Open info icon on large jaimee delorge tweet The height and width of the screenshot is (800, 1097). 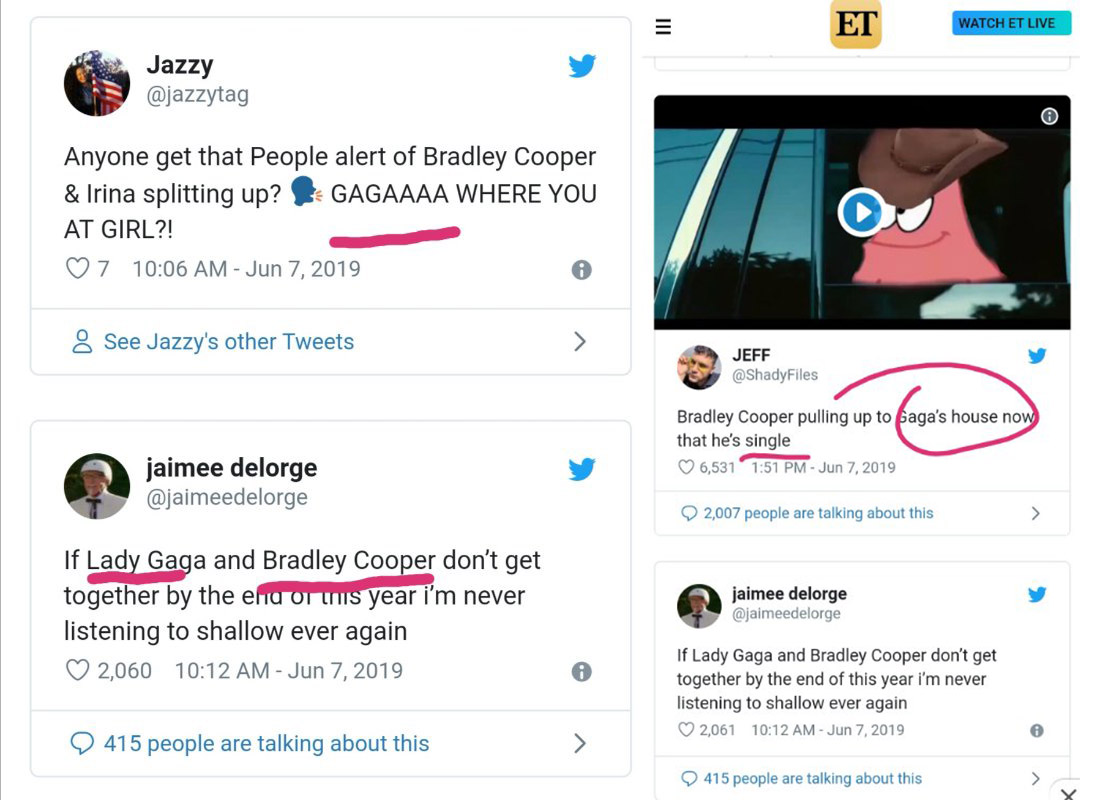click(581, 672)
